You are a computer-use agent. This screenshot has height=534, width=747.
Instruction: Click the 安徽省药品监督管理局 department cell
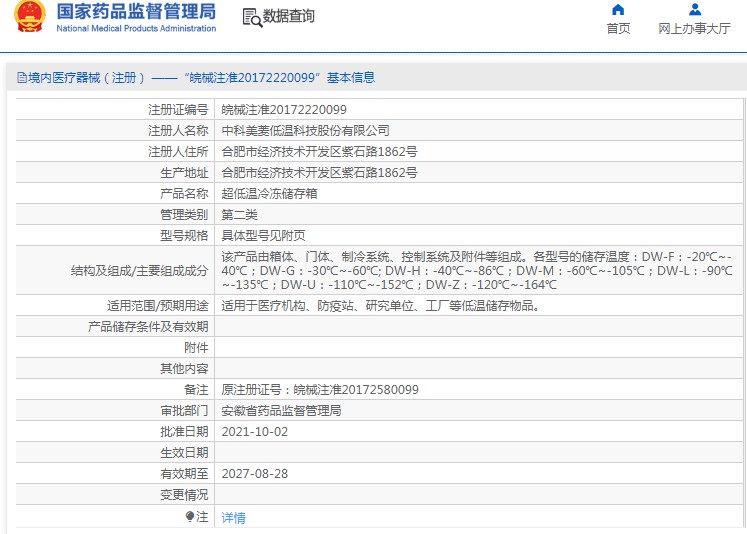(478, 411)
